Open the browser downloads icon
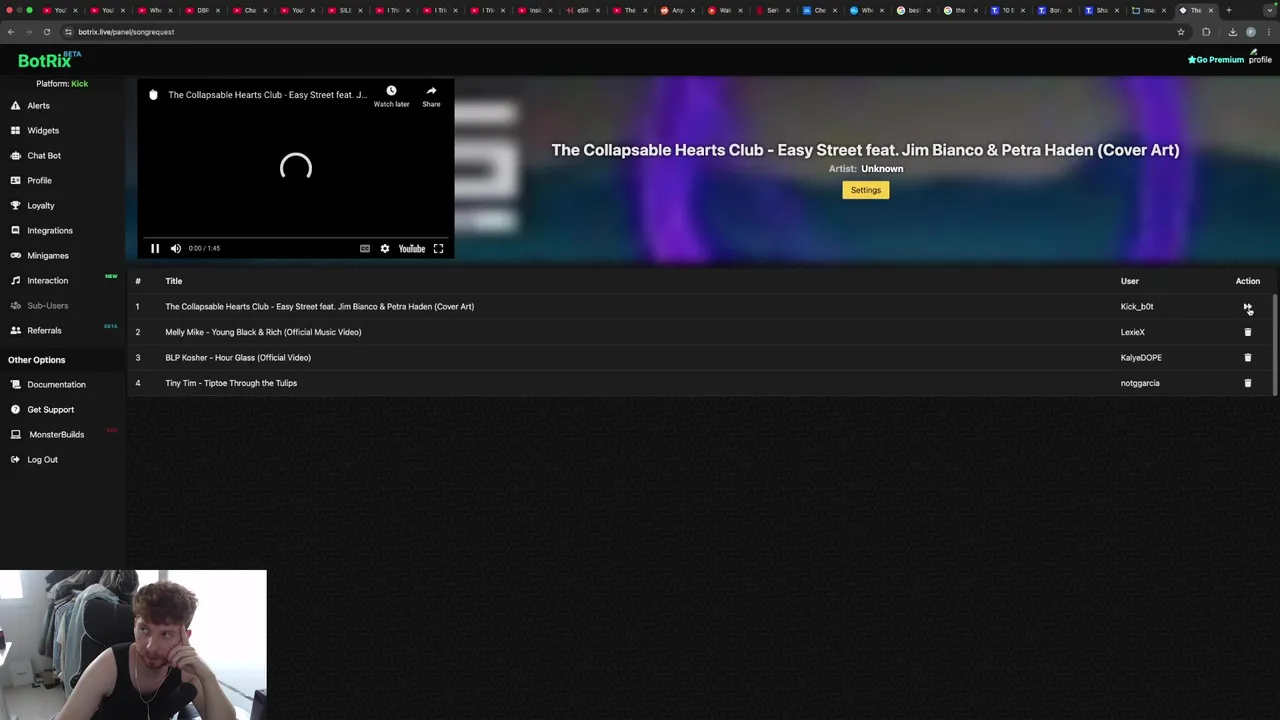Image resolution: width=1280 pixels, height=720 pixels. [x=1232, y=32]
